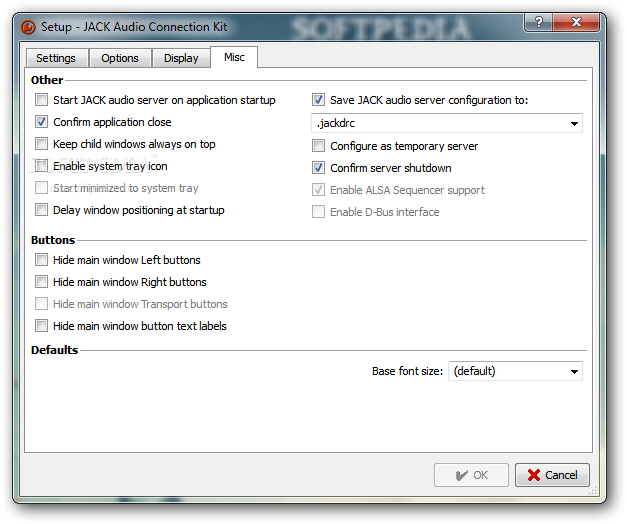Toggle Keep child windows always on top
Screen dimensions: 627x524
point(42,144)
